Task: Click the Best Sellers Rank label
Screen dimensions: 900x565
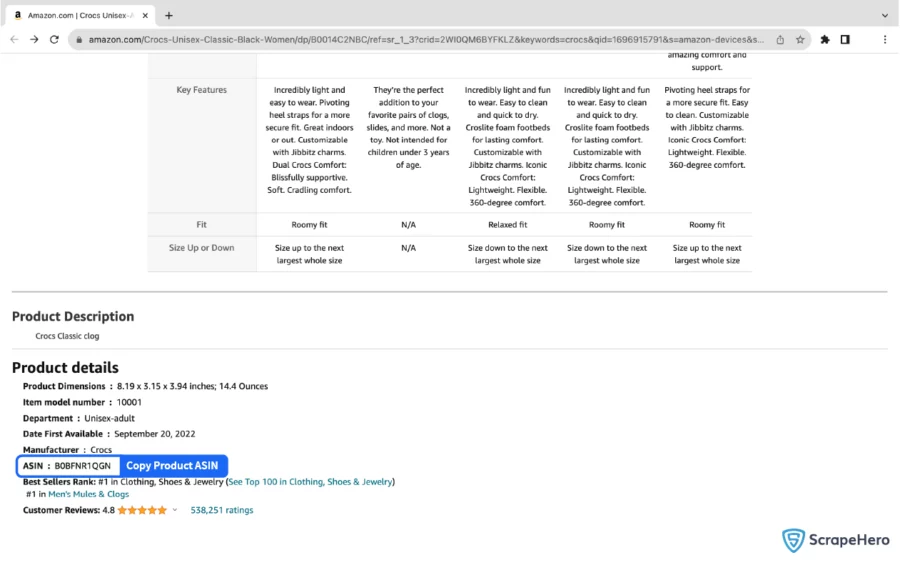Action: point(59,482)
